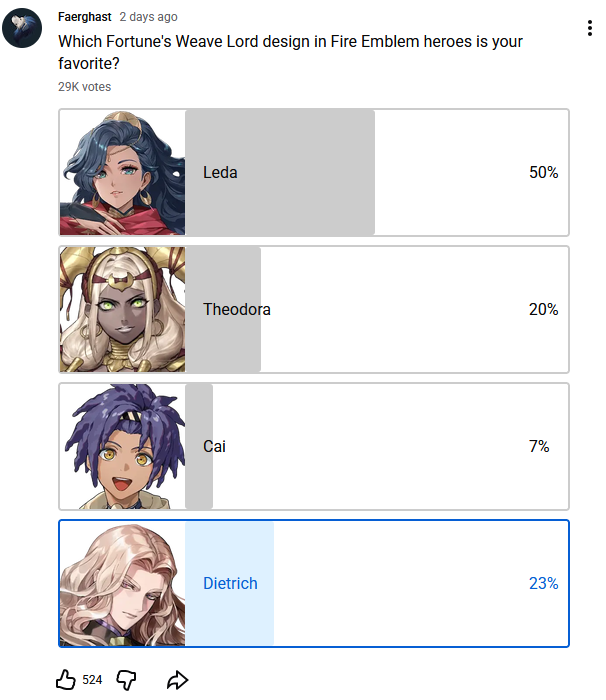Click the gray Theodora vote bar
The width and height of the screenshot is (606, 700).
(x=223, y=309)
